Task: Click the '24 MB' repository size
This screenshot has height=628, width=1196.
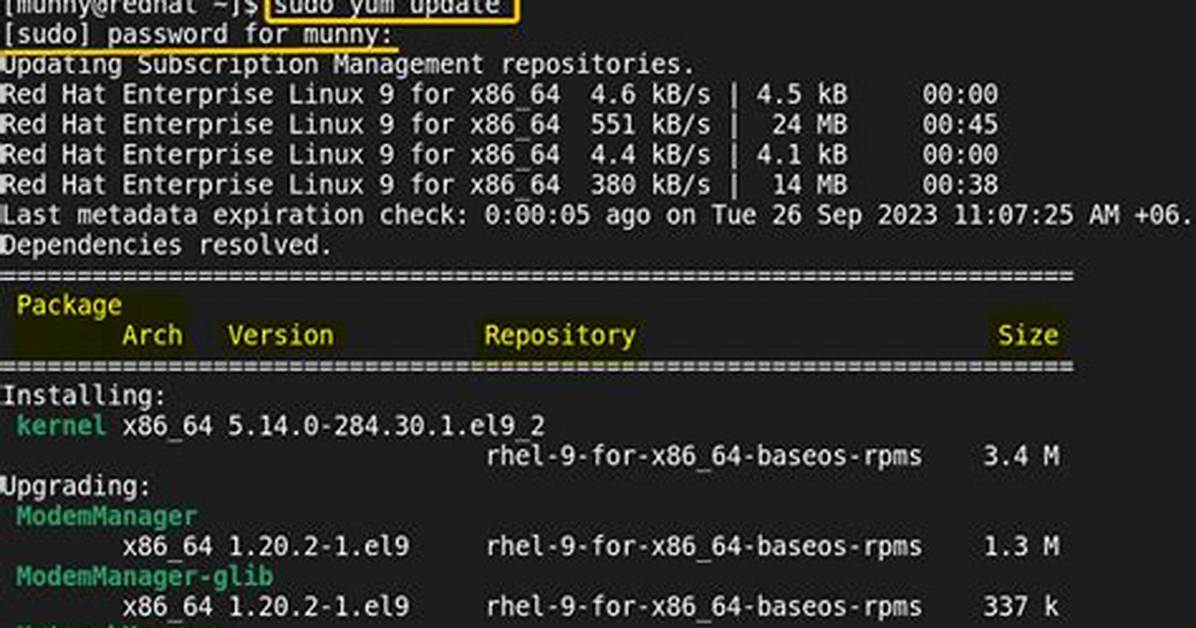Action: tap(809, 124)
